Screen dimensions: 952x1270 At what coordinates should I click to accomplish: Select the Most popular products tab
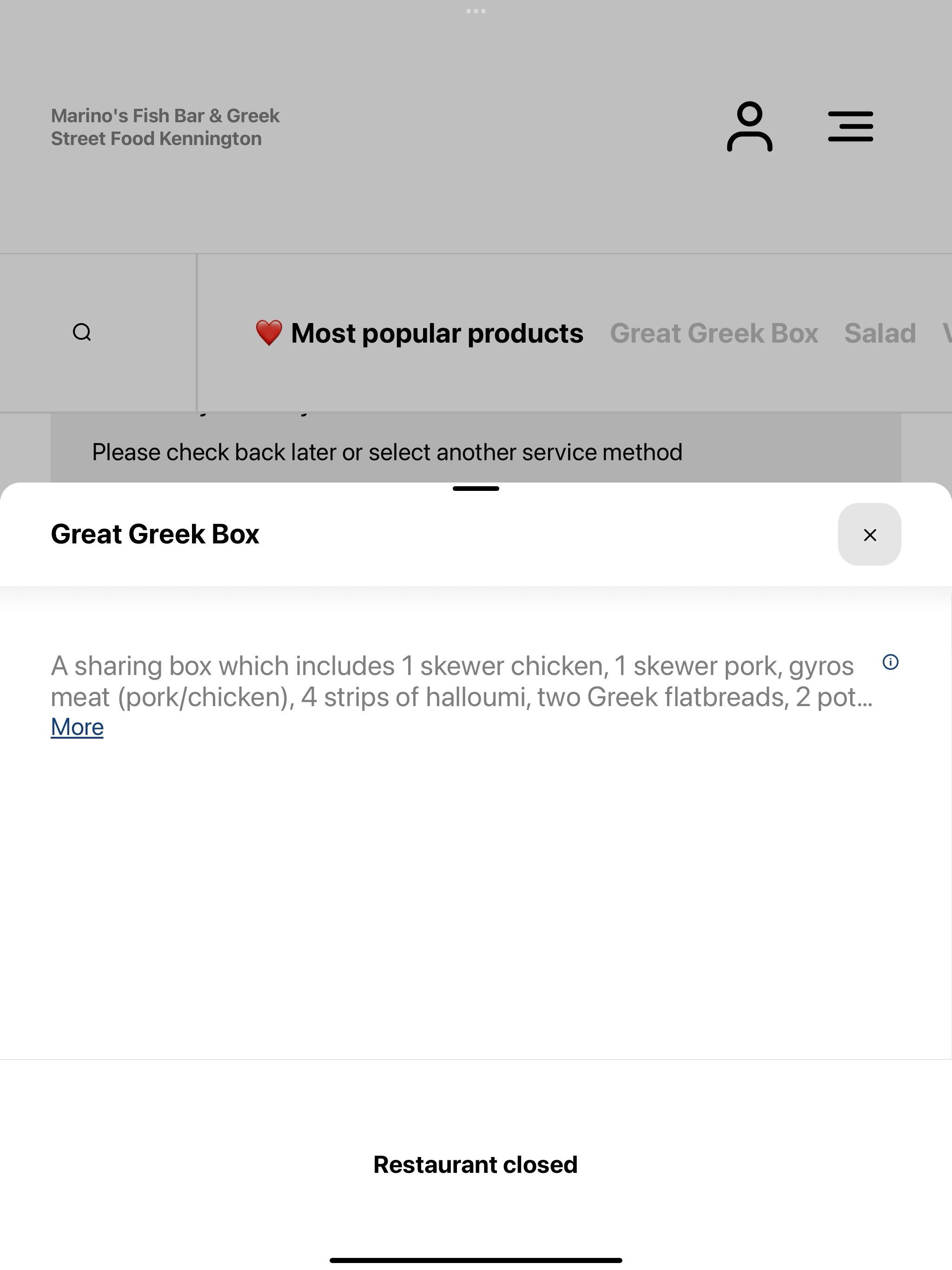(x=437, y=334)
